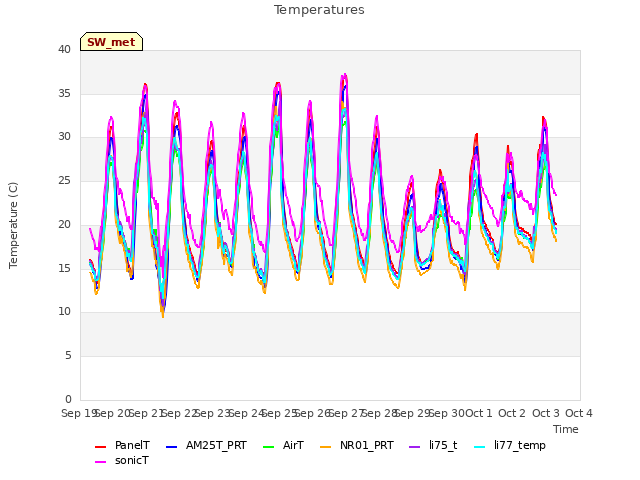Click the 0 y-axis tick label
The width and height of the screenshot is (640, 480).
coord(68,399)
